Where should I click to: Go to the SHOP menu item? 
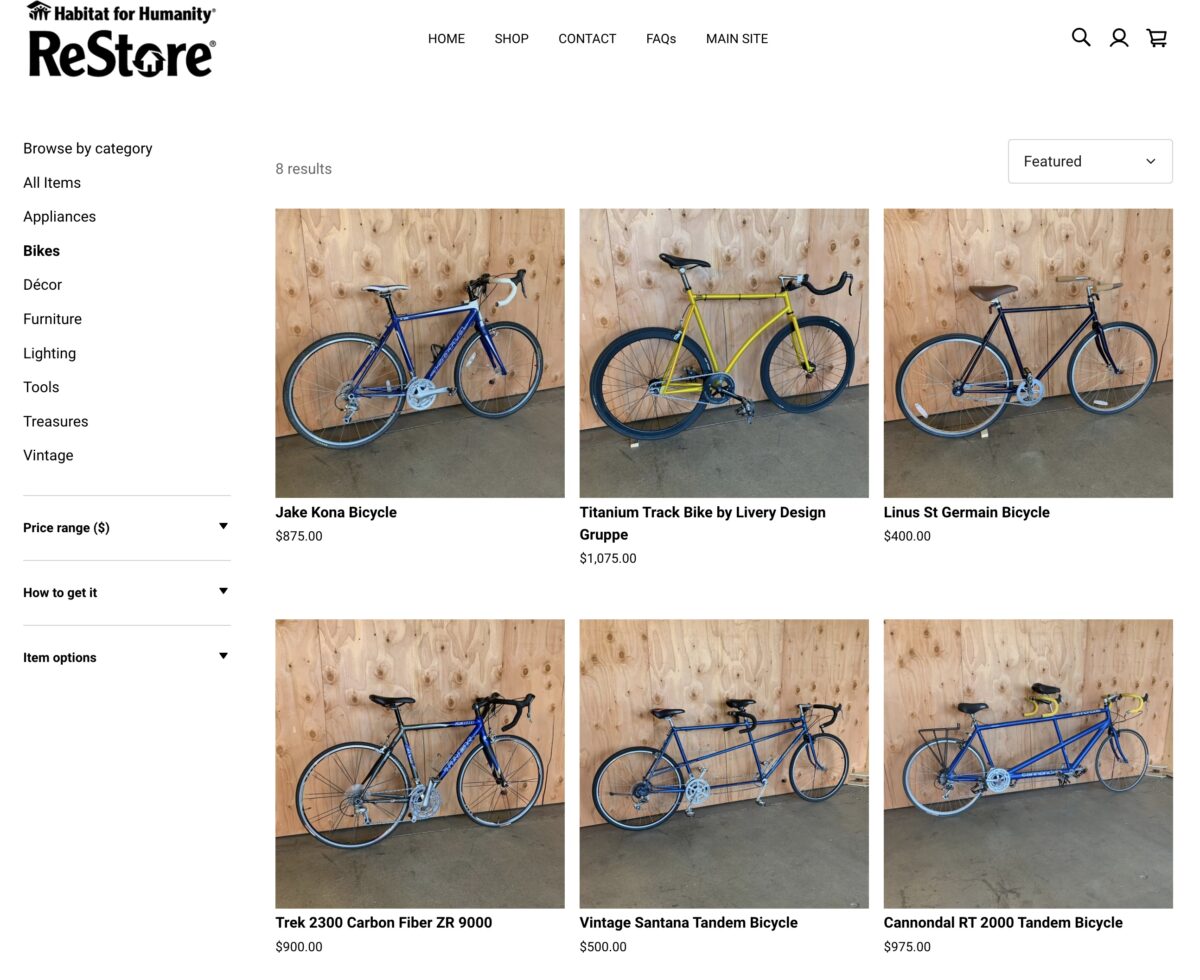511,39
